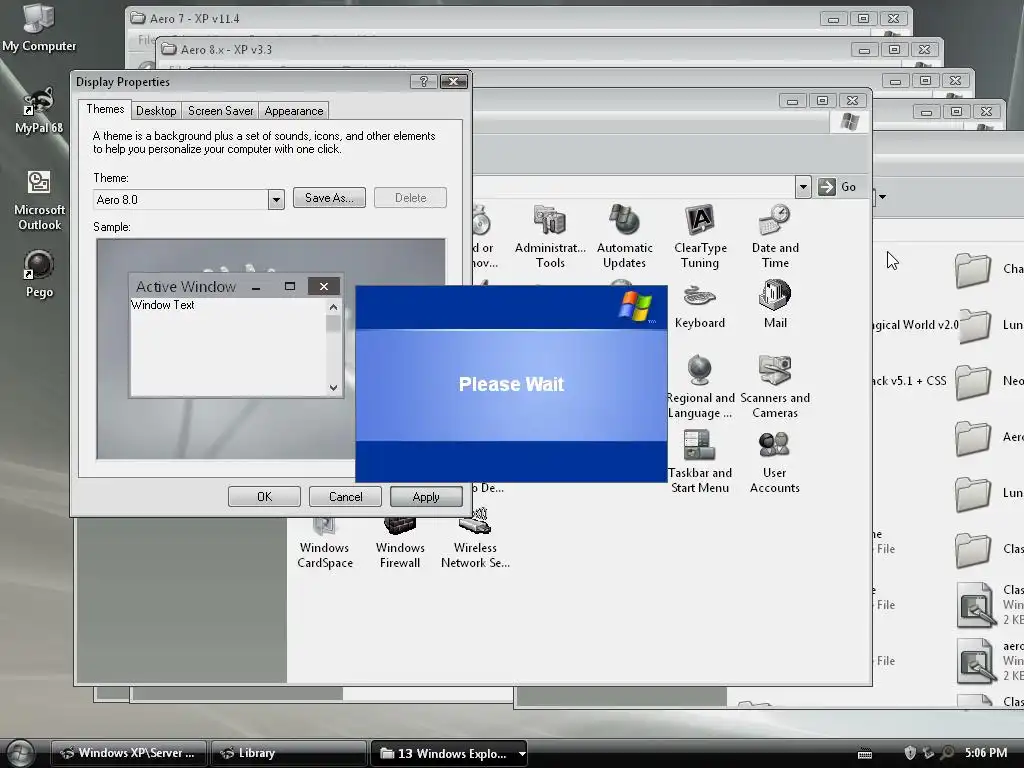Confirm with the OK button
The image size is (1024, 768).
[x=264, y=497]
